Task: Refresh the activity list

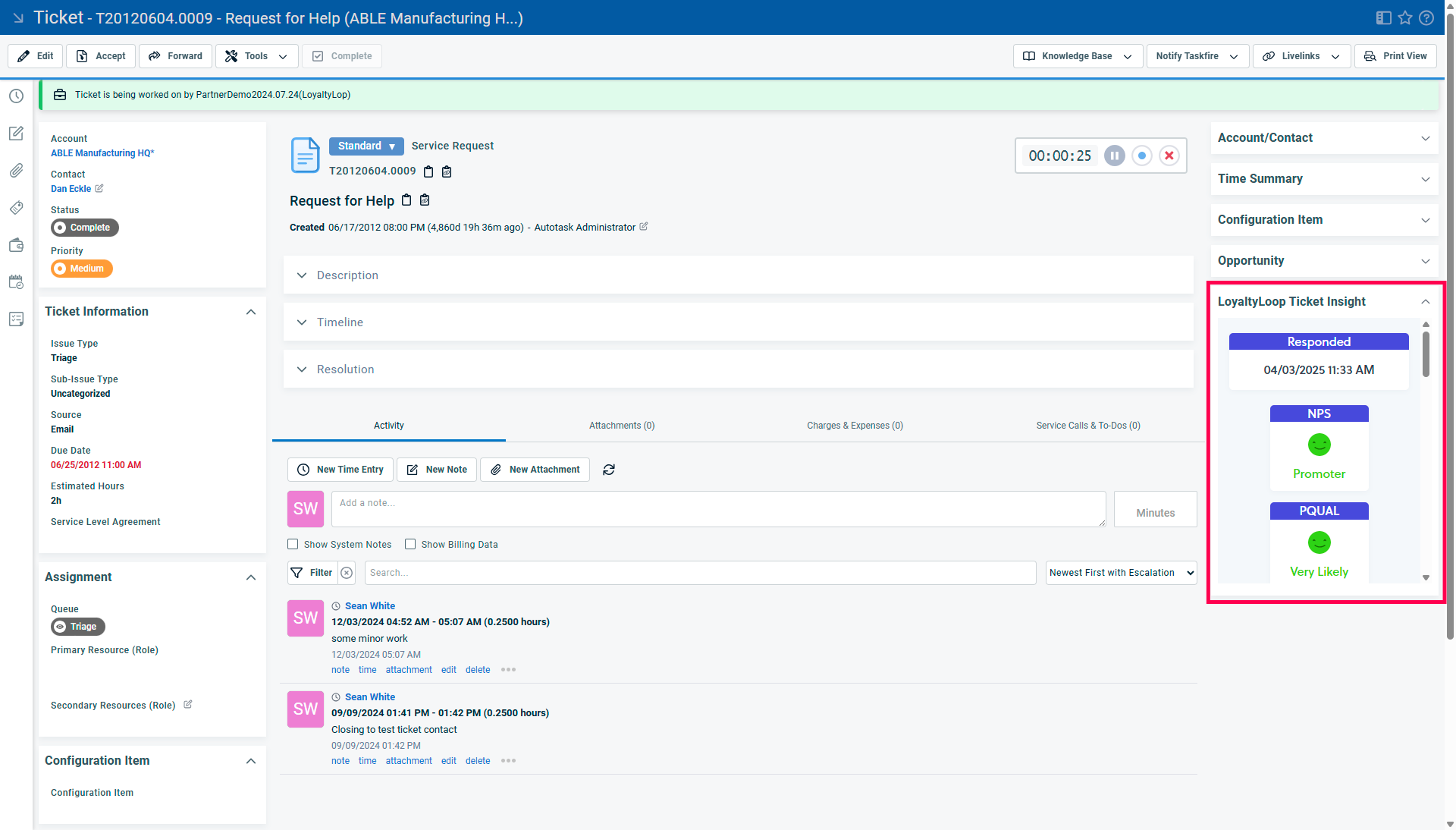Action: [x=608, y=470]
